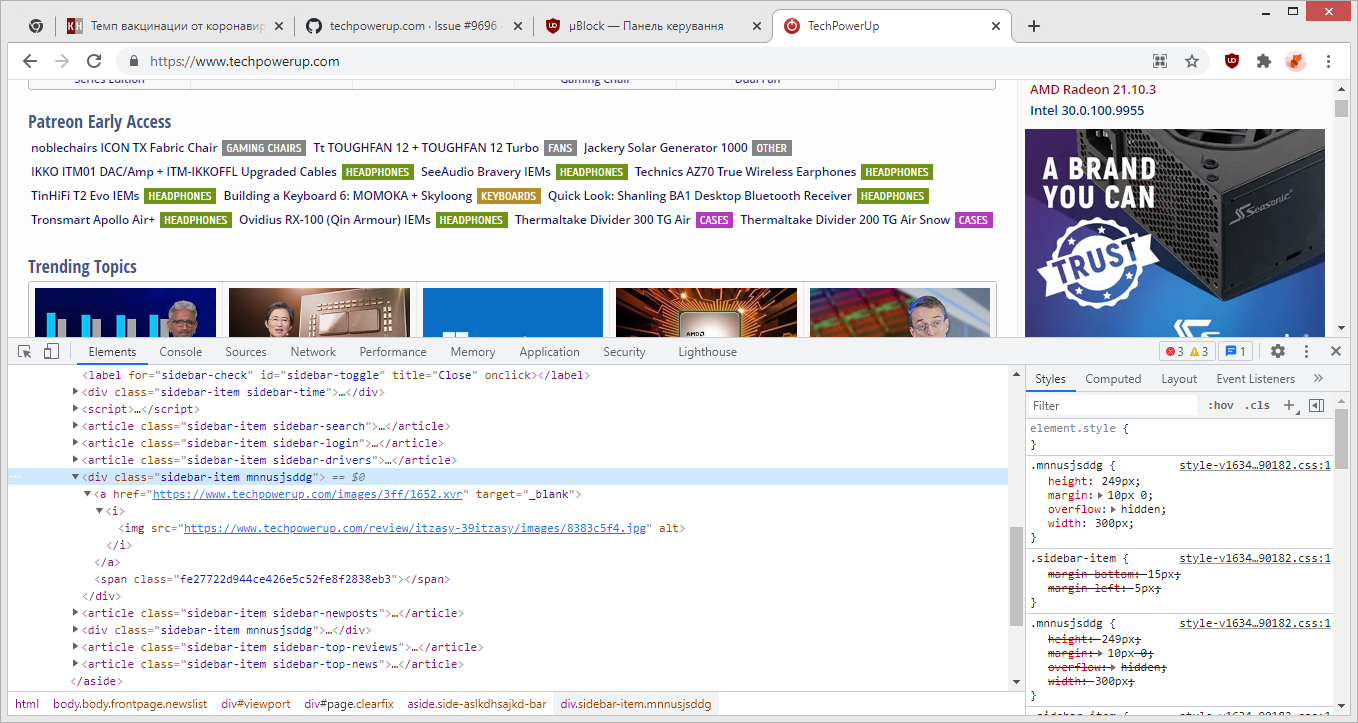Expand the sidebar-top-reviews article node
Viewport: 1358px width, 723px height.
point(75,646)
